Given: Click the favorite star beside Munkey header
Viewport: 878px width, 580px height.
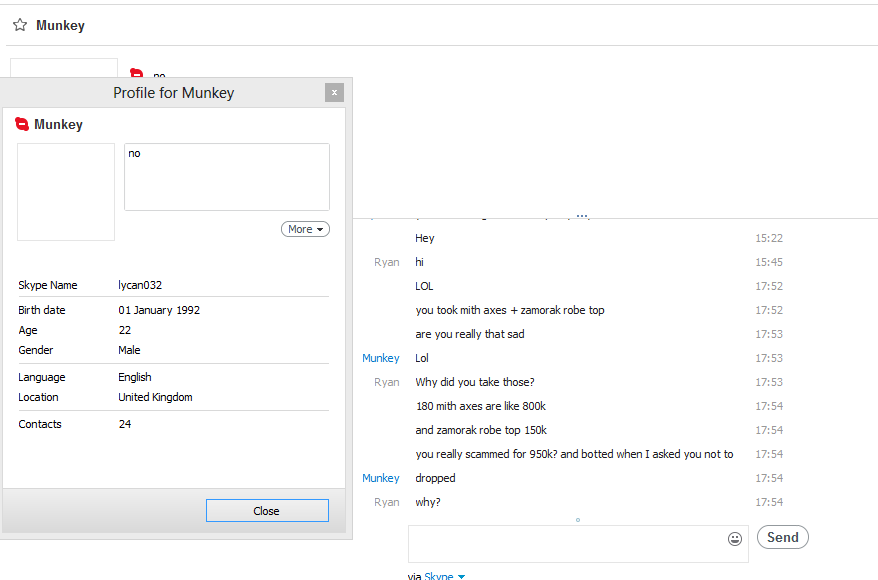Looking at the screenshot, I should point(19,25).
